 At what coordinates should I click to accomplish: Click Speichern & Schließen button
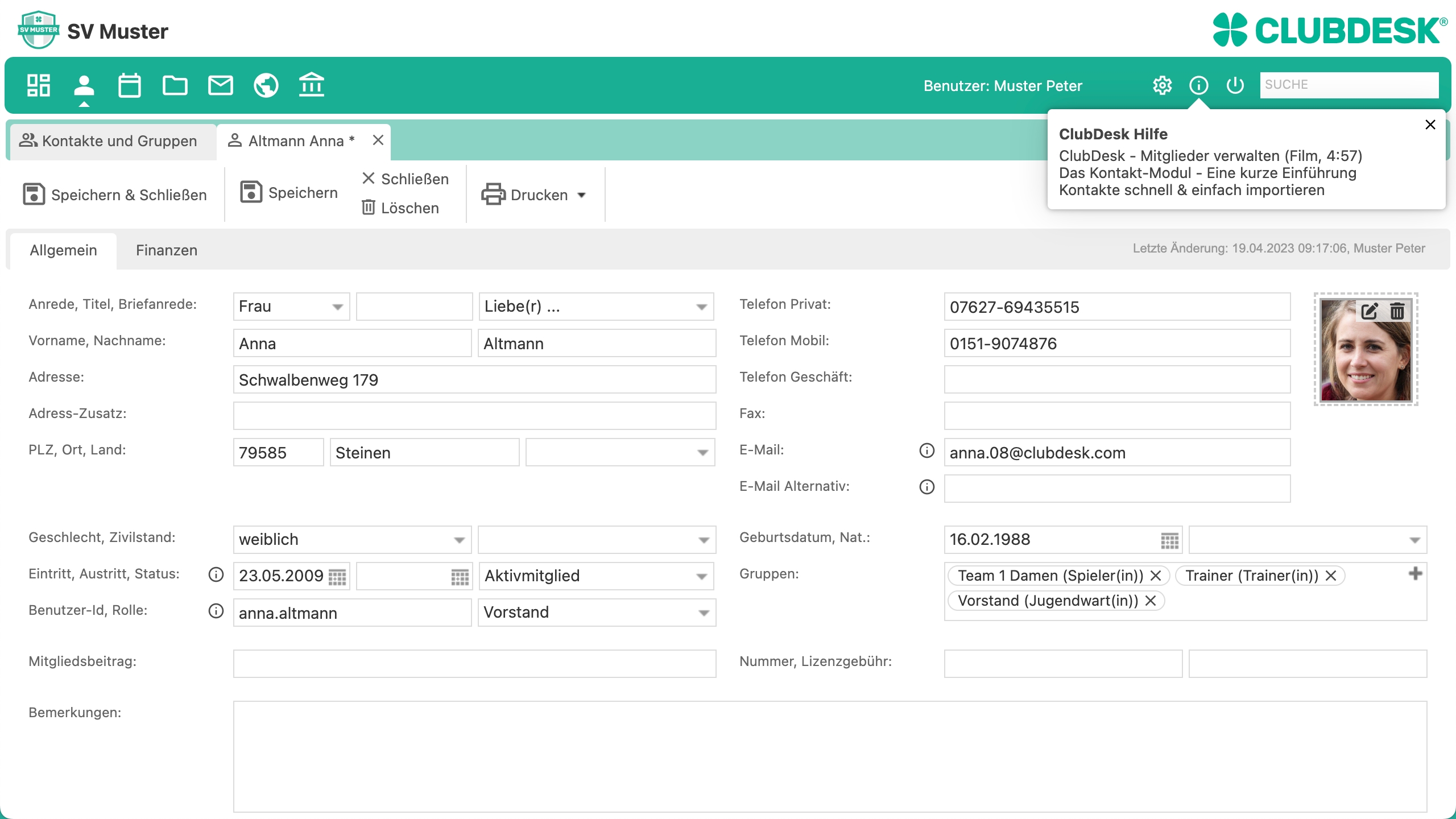[x=115, y=195]
